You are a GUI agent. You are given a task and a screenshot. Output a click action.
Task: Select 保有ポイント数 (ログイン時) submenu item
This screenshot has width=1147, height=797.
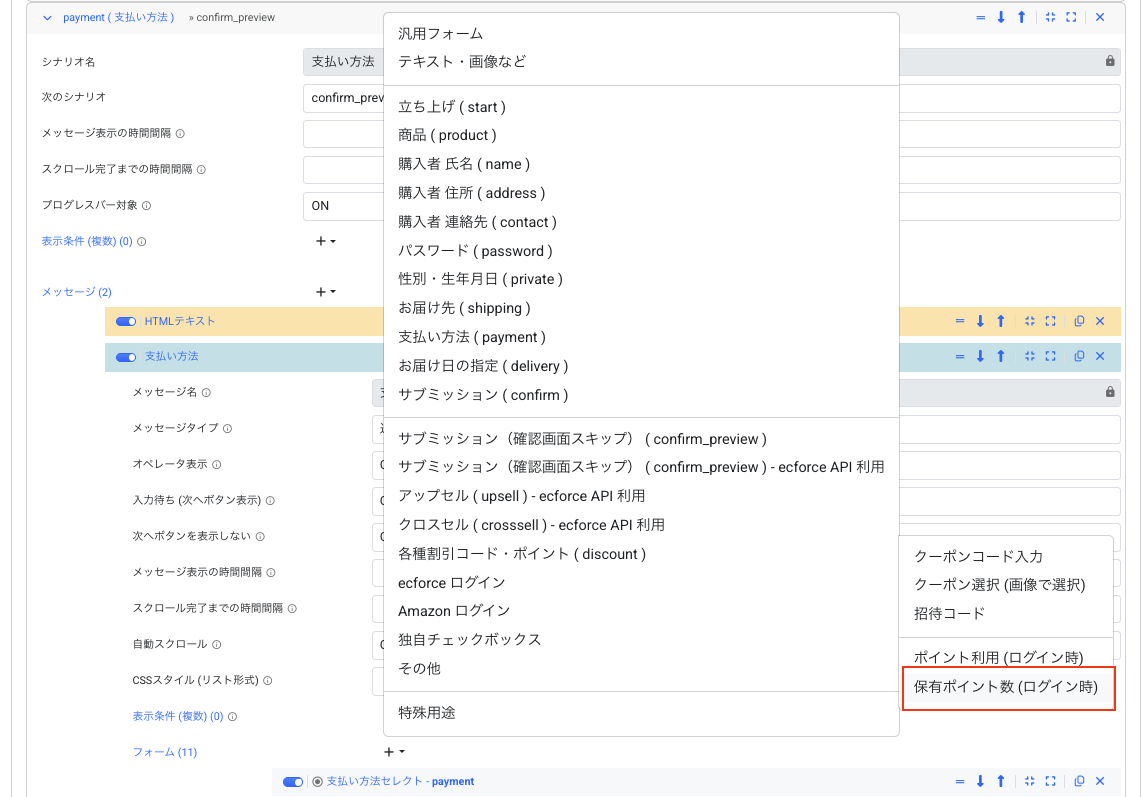coord(1006,687)
